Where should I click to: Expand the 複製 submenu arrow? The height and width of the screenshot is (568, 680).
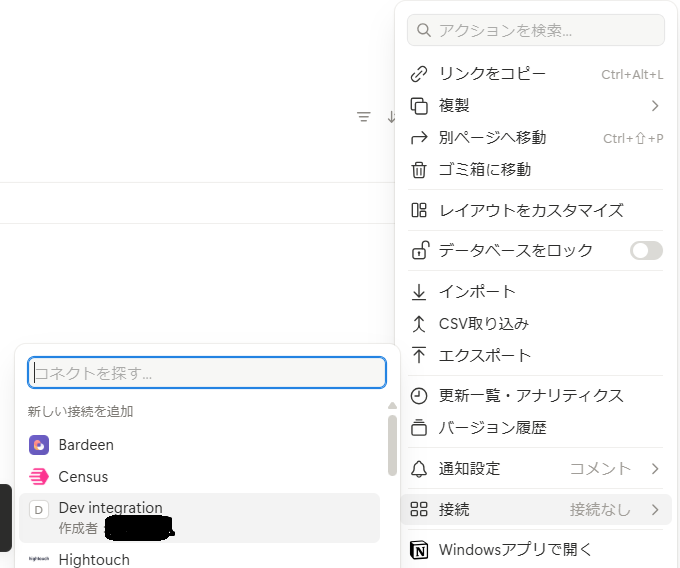point(655,106)
